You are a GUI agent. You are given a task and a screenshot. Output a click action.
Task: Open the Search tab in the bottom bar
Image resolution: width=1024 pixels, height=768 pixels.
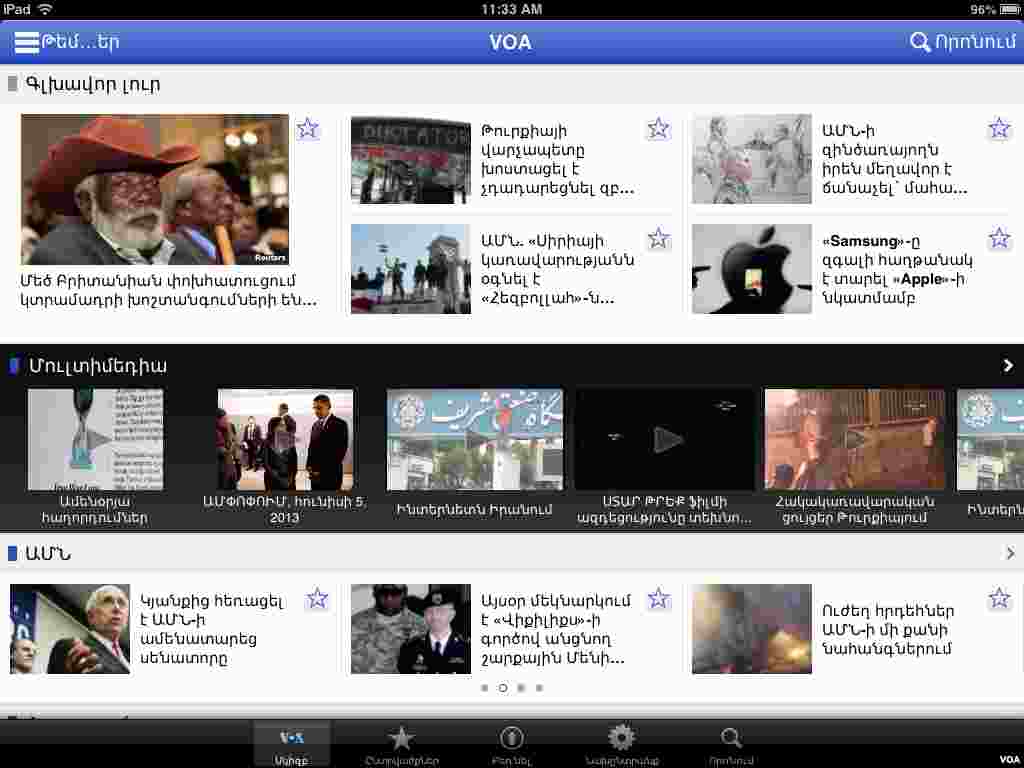coord(731,746)
